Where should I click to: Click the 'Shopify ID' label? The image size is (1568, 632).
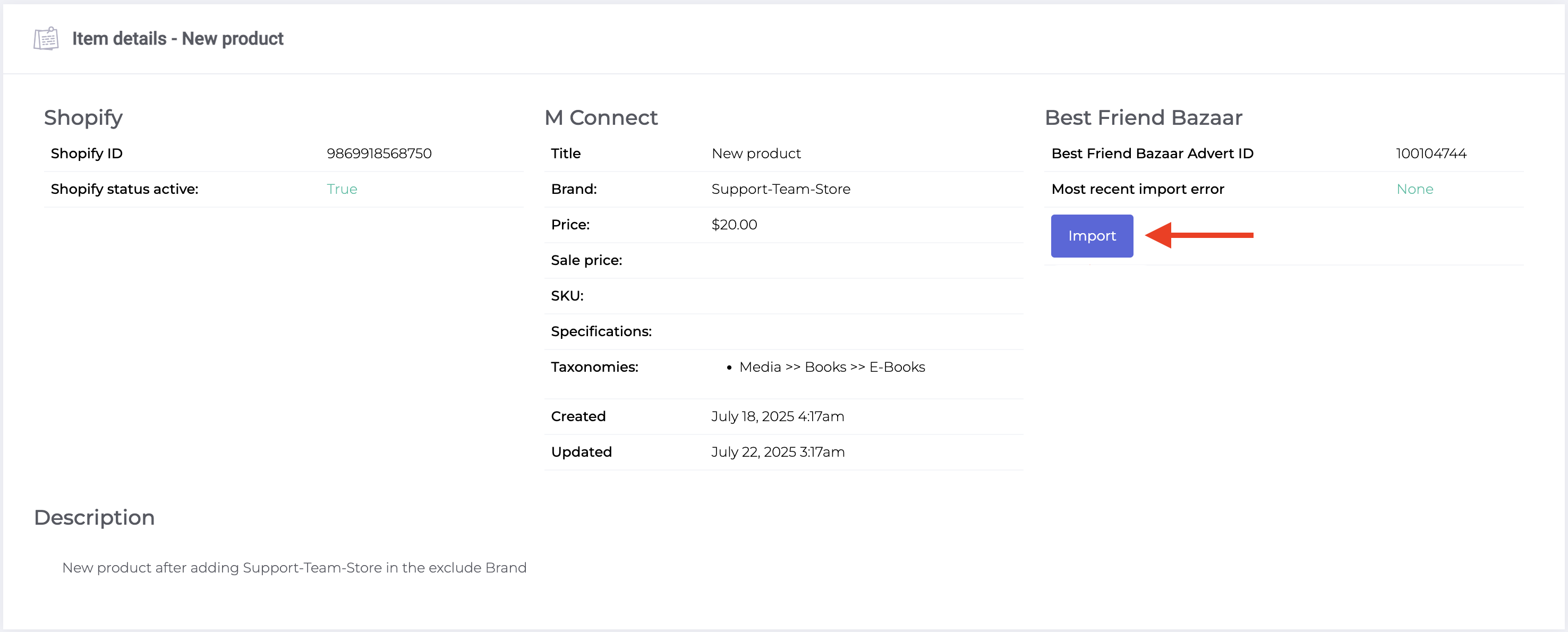click(x=87, y=153)
